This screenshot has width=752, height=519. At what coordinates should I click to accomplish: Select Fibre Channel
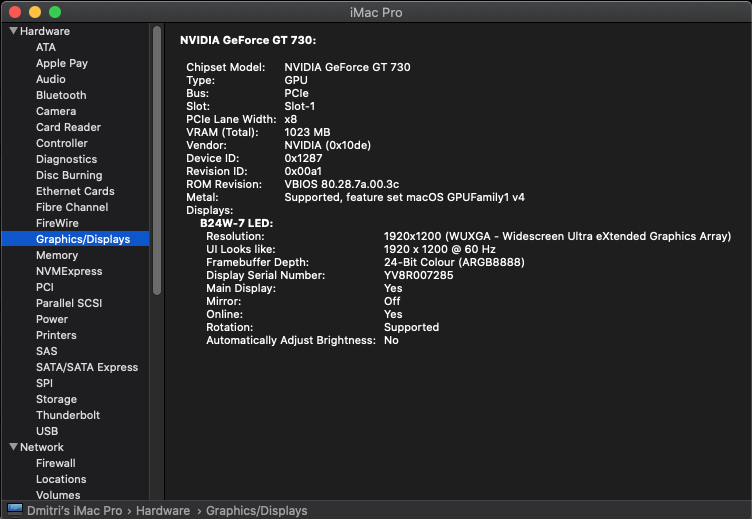pyautogui.click(x=72, y=207)
